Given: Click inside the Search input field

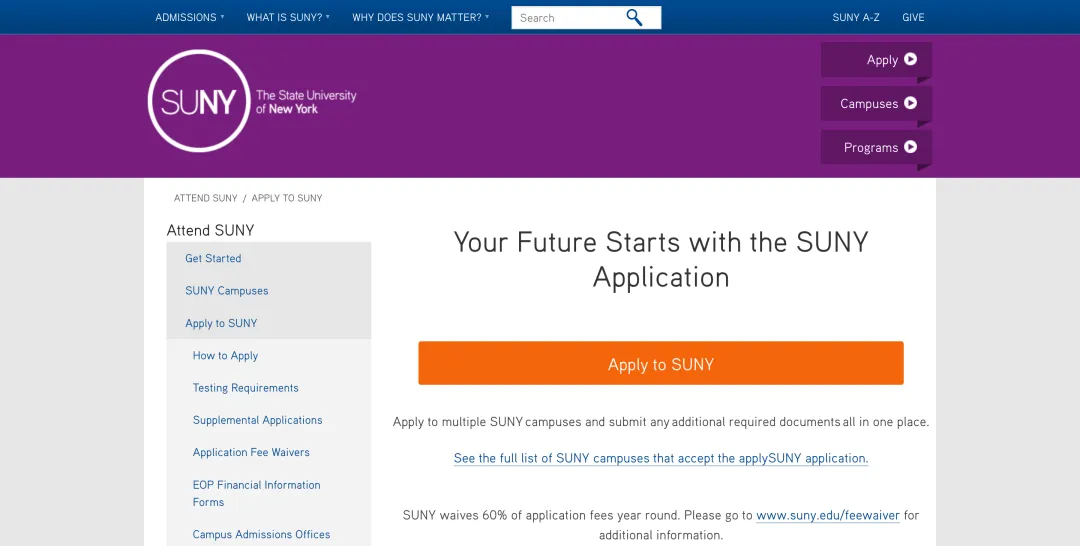Looking at the screenshot, I should [565, 17].
